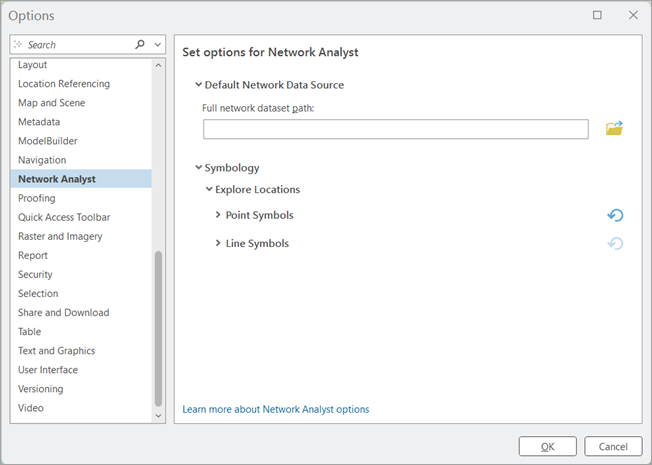Click the search magnifier icon
Image resolution: width=652 pixels, height=465 pixels.
[140, 44]
